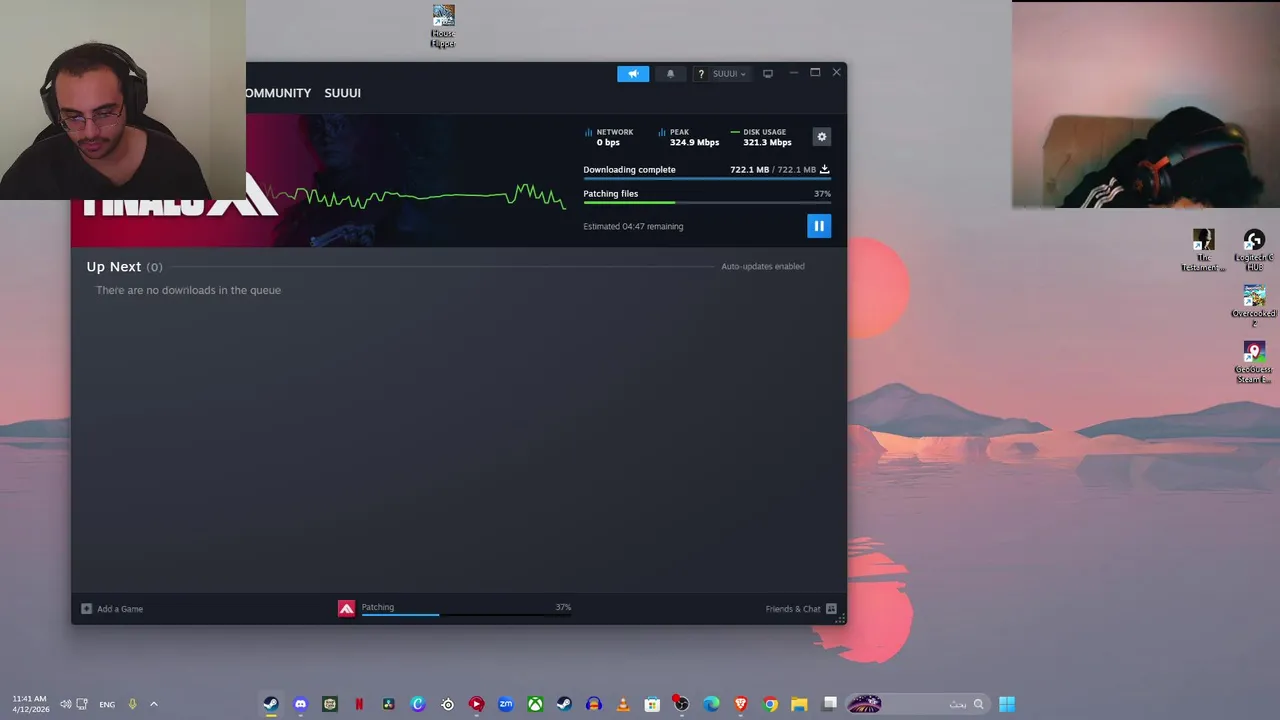This screenshot has height=720, width=1280.
Task: Click the Estimated 04:47 remaining text
Action: coord(633,226)
